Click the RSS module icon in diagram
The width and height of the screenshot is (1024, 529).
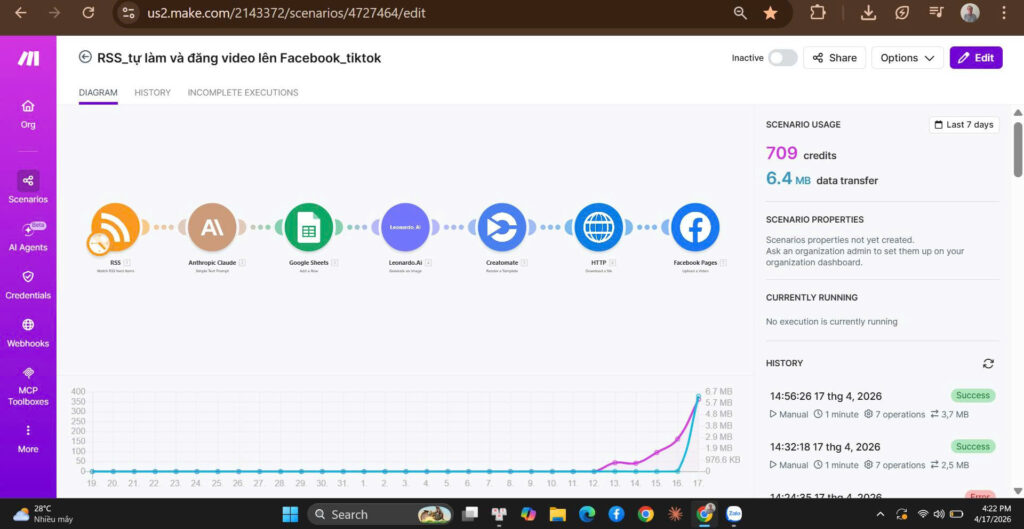click(115, 227)
